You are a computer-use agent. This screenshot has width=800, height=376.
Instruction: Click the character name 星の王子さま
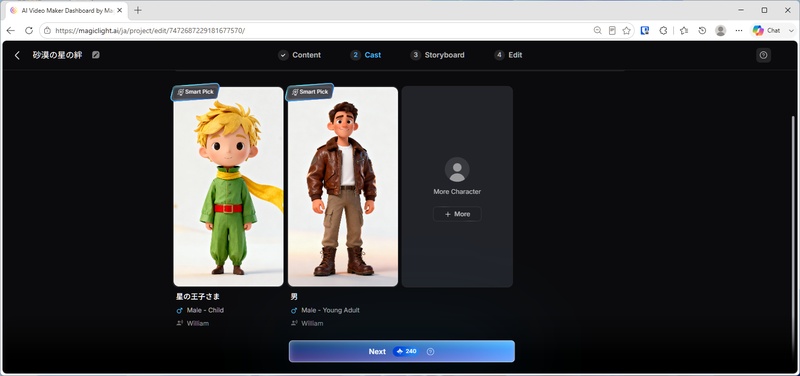(198, 296)
